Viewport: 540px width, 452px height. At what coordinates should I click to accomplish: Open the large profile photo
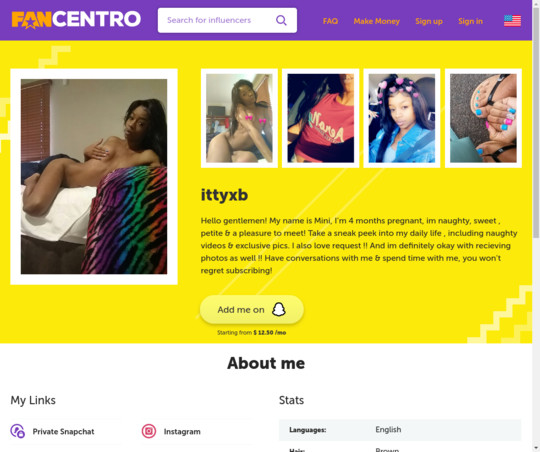94,176
